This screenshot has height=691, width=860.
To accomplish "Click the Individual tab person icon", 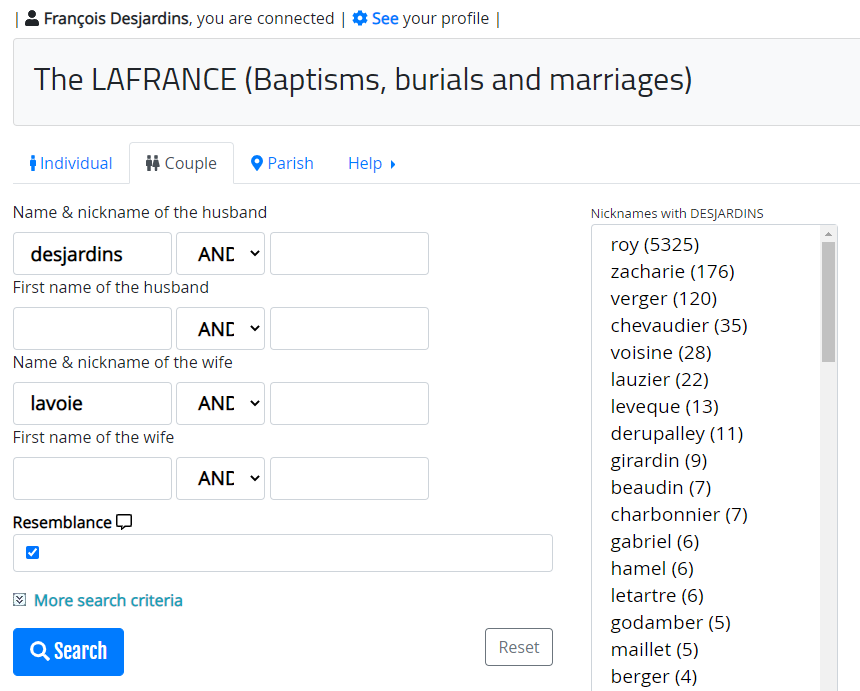I will [x=33, y=163].
